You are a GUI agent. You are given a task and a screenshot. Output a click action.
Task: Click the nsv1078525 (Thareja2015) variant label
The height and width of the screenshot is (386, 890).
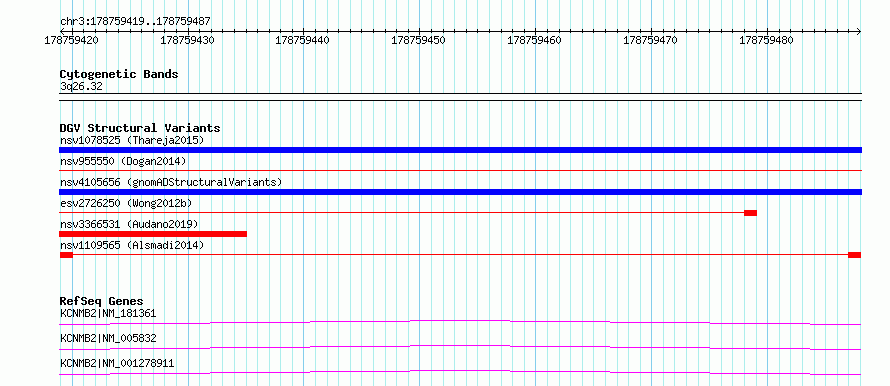[x=132, y=140]
